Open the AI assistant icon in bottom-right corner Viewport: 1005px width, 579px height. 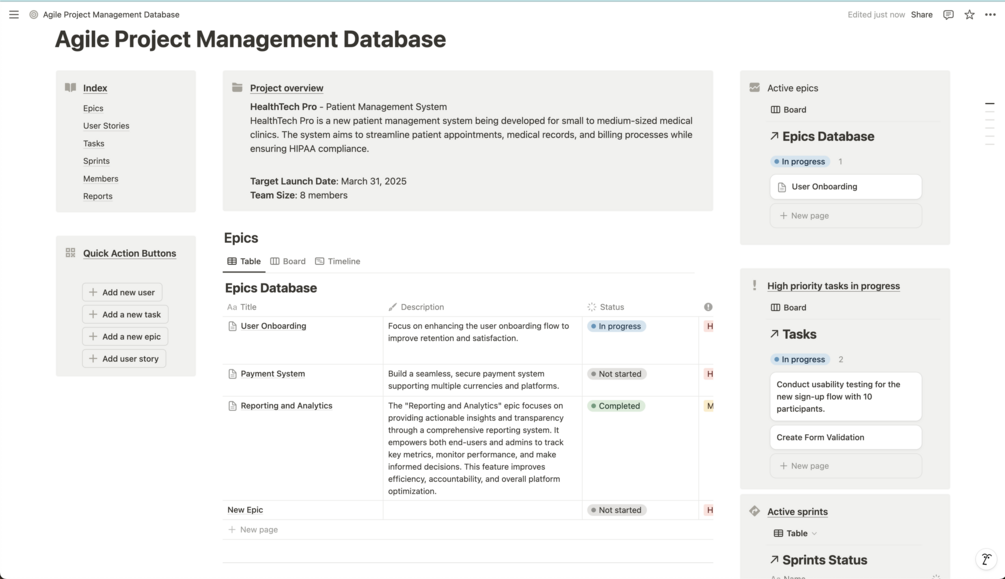point(986,559)
